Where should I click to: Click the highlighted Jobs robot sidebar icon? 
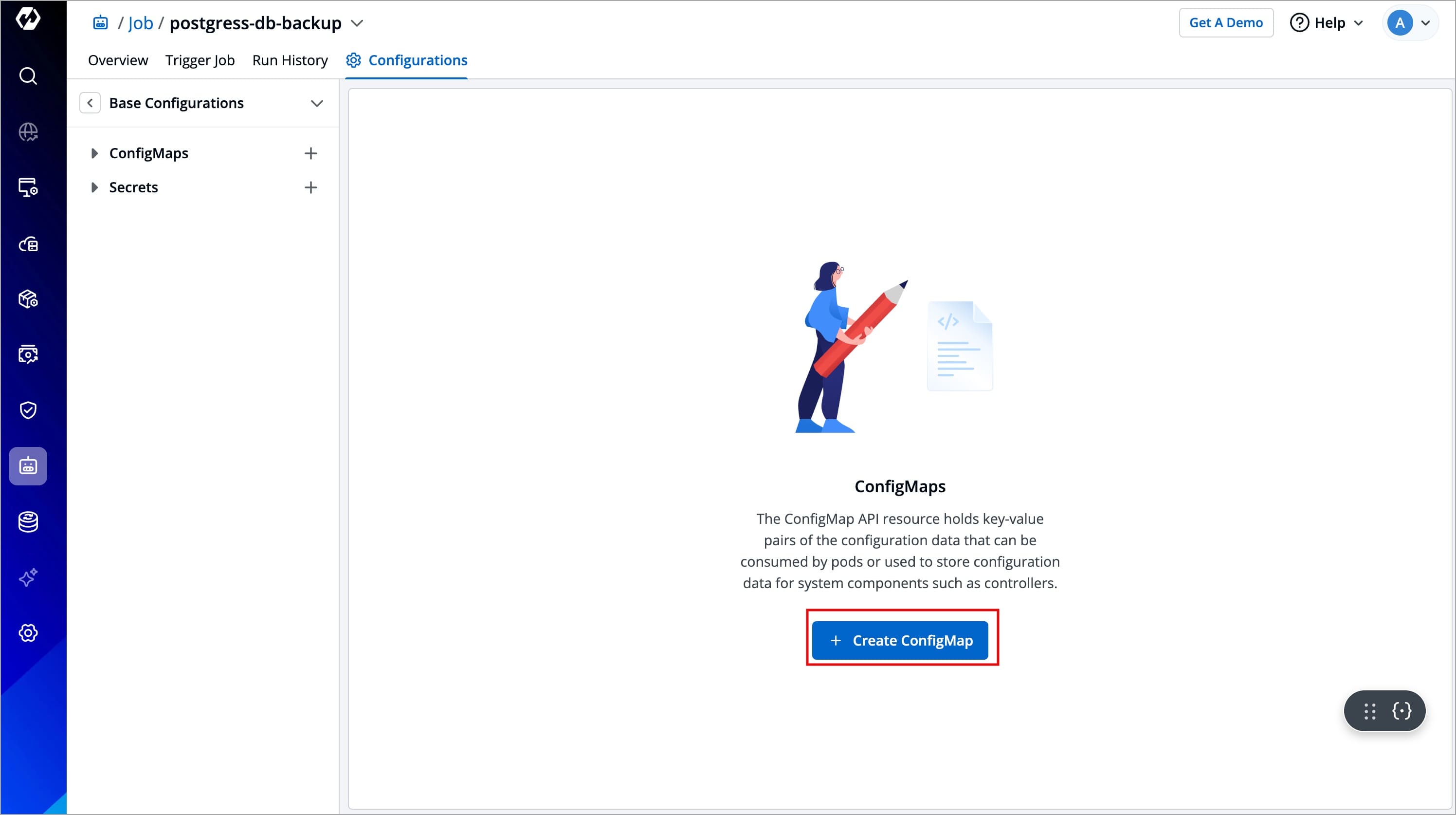28,466
